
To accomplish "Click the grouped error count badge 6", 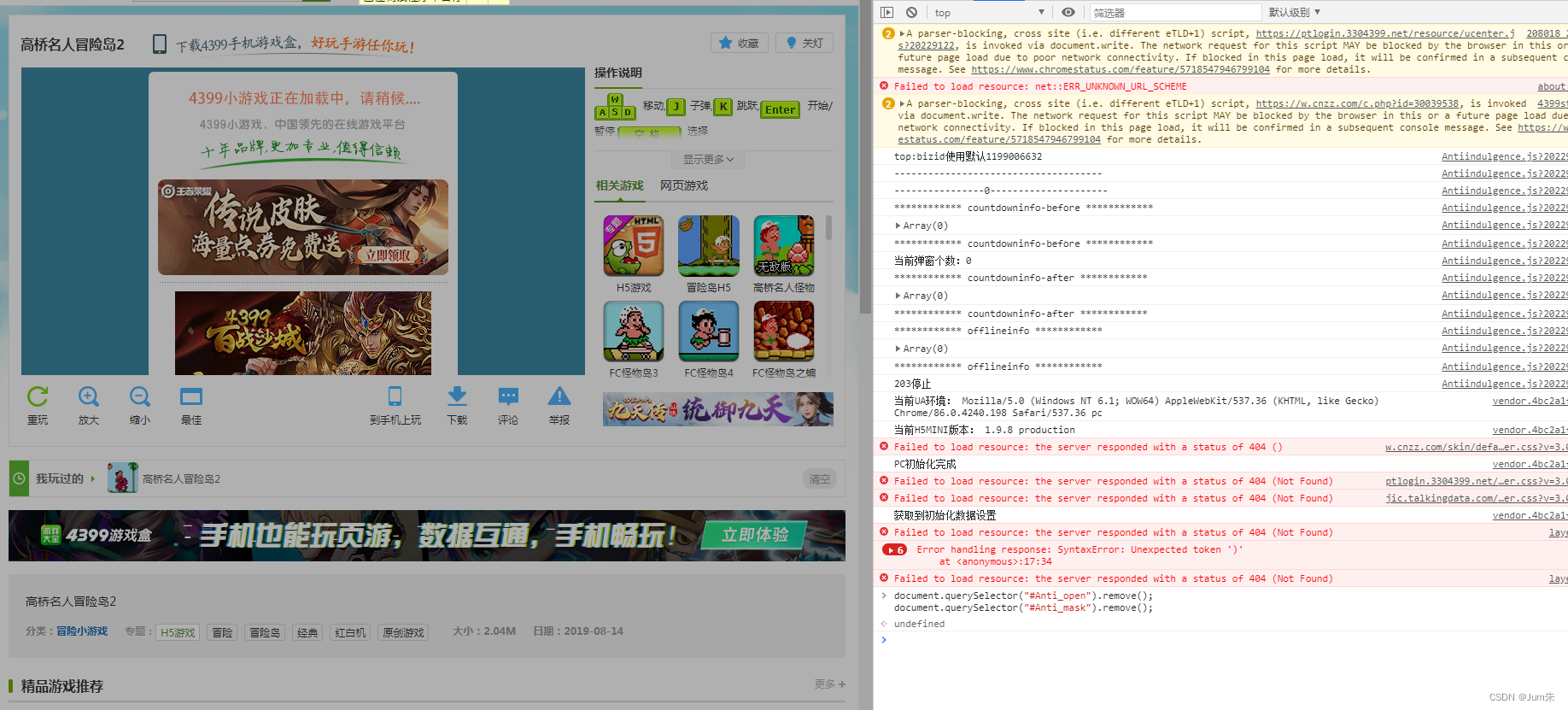I will 894,549.
